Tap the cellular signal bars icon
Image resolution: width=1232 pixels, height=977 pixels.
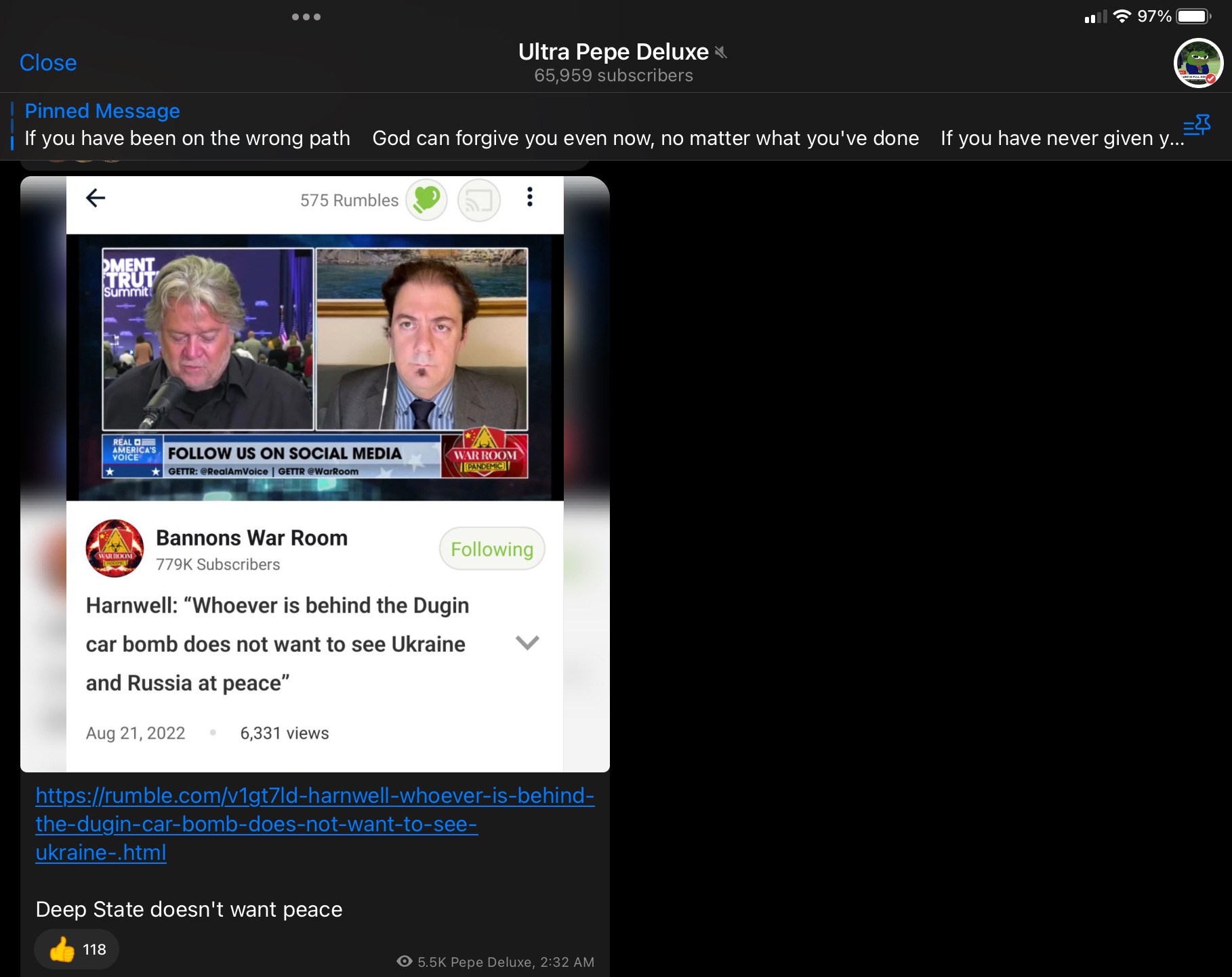[1095, 17]
